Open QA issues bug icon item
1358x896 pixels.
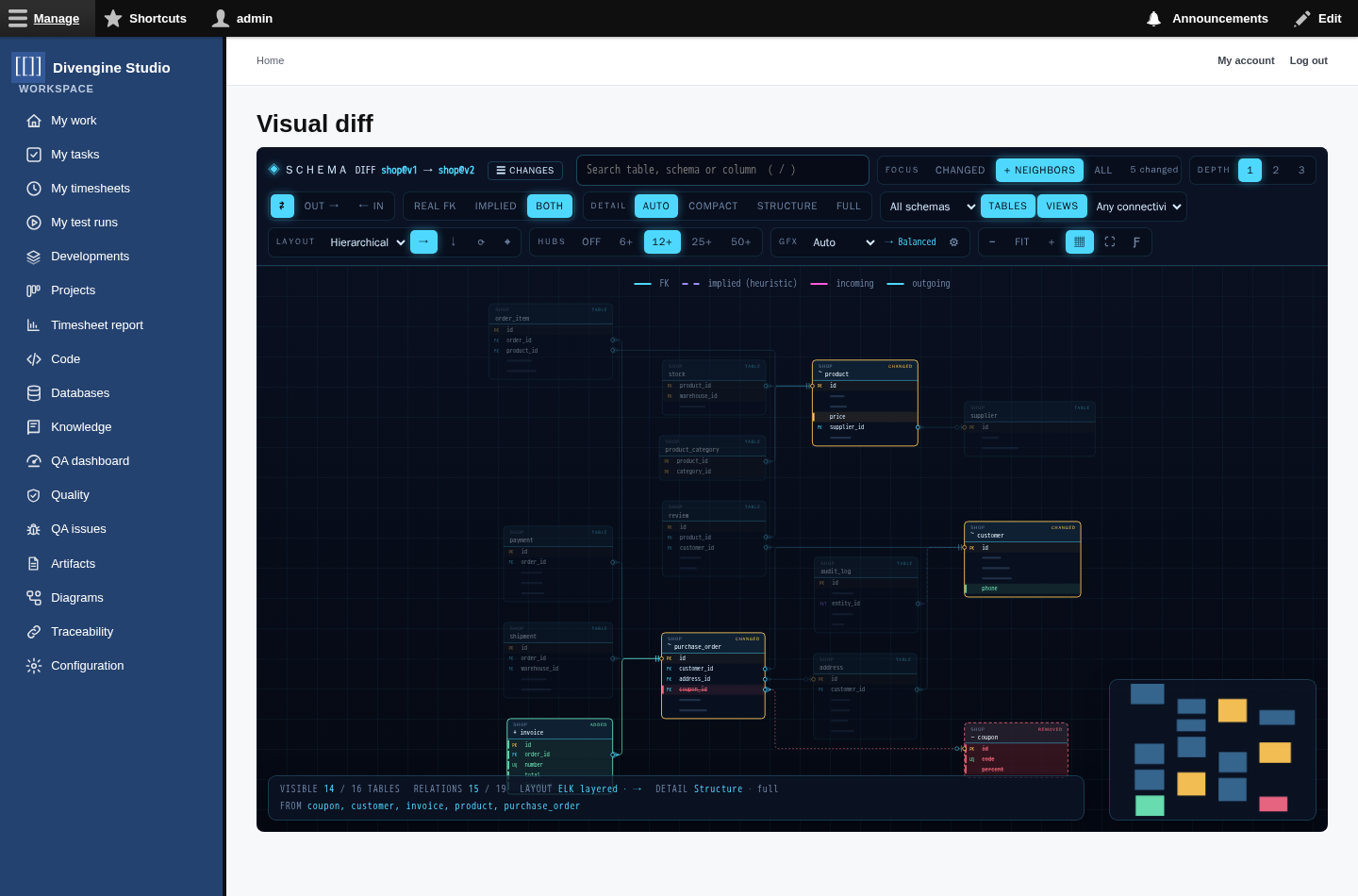78,529
